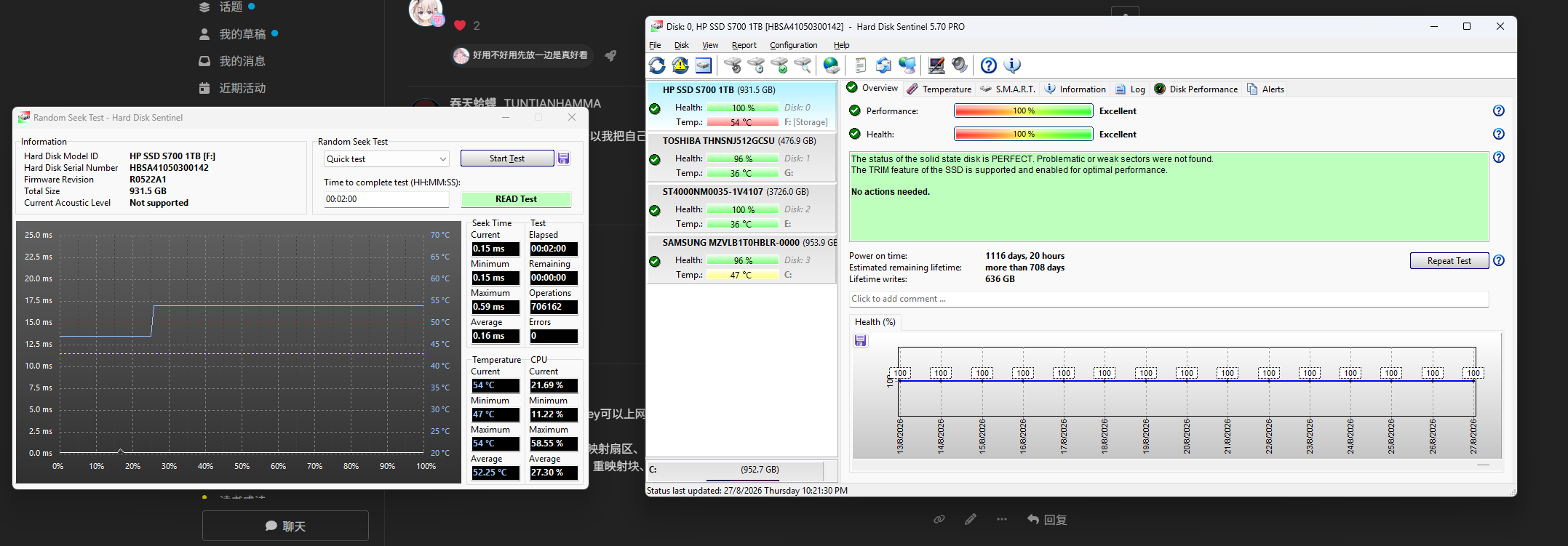Select the HP SSD S700 1TB disk entry
Screen dimensions: 1568x546
click(741, 106)
